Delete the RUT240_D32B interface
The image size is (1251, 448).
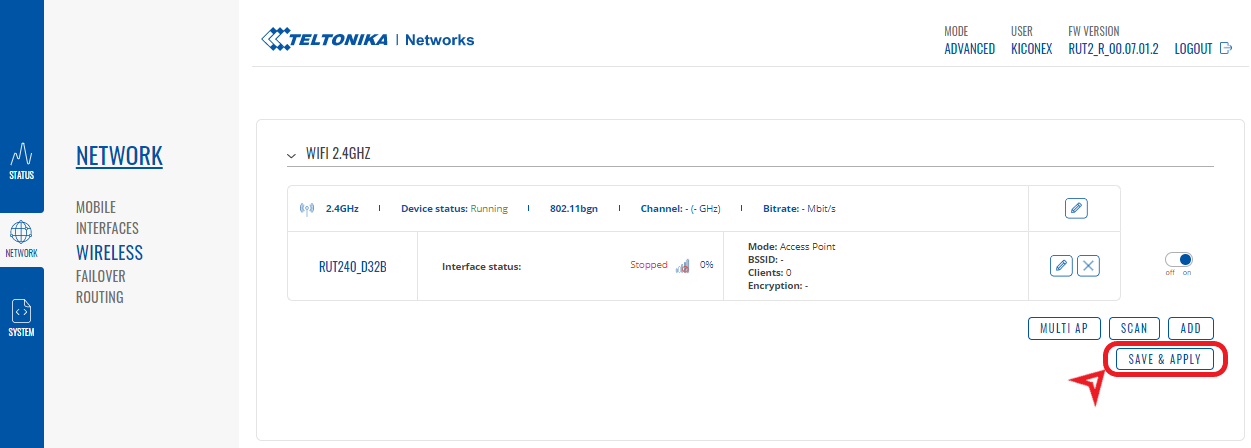pos(1089,265)
